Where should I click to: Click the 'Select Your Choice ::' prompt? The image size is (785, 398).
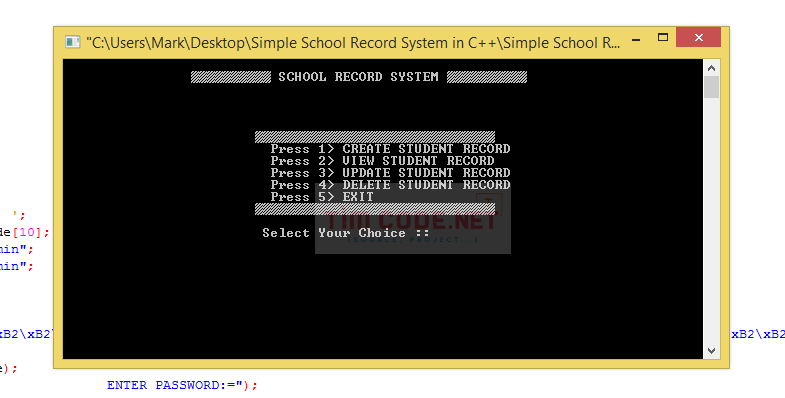[x=346, y=233]
